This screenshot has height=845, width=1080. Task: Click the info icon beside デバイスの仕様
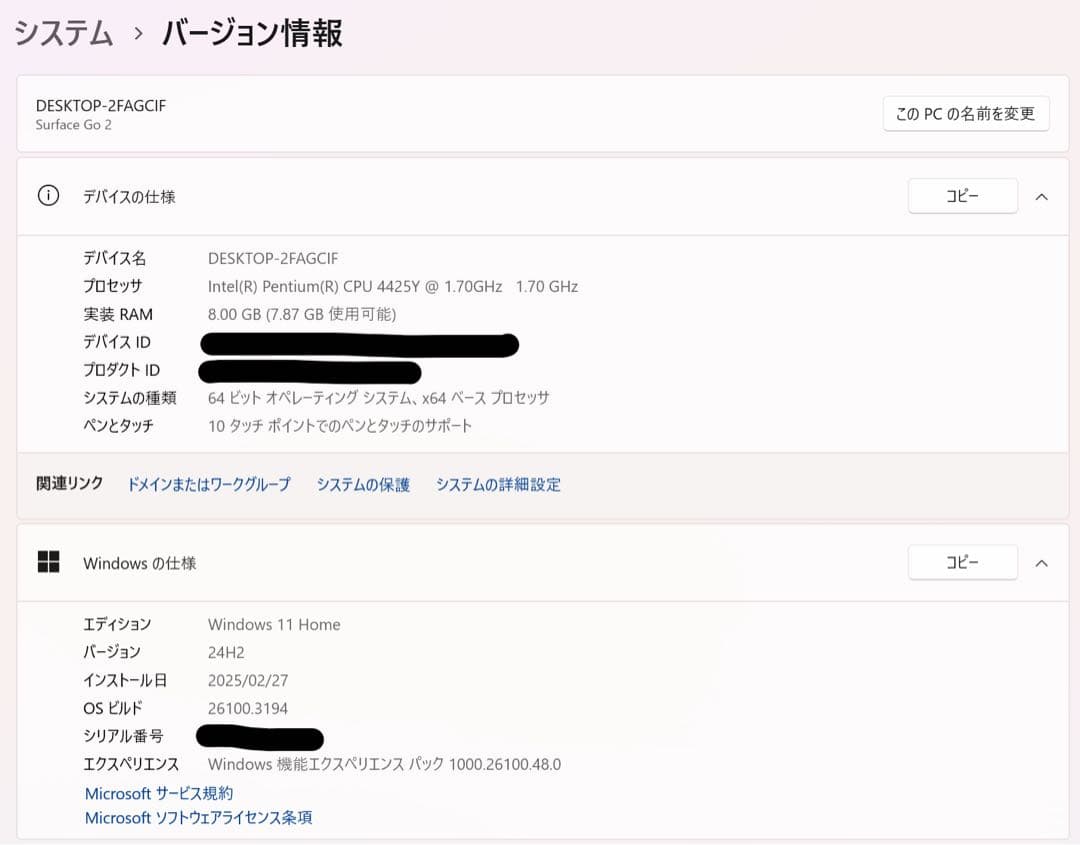click(48, 196)
